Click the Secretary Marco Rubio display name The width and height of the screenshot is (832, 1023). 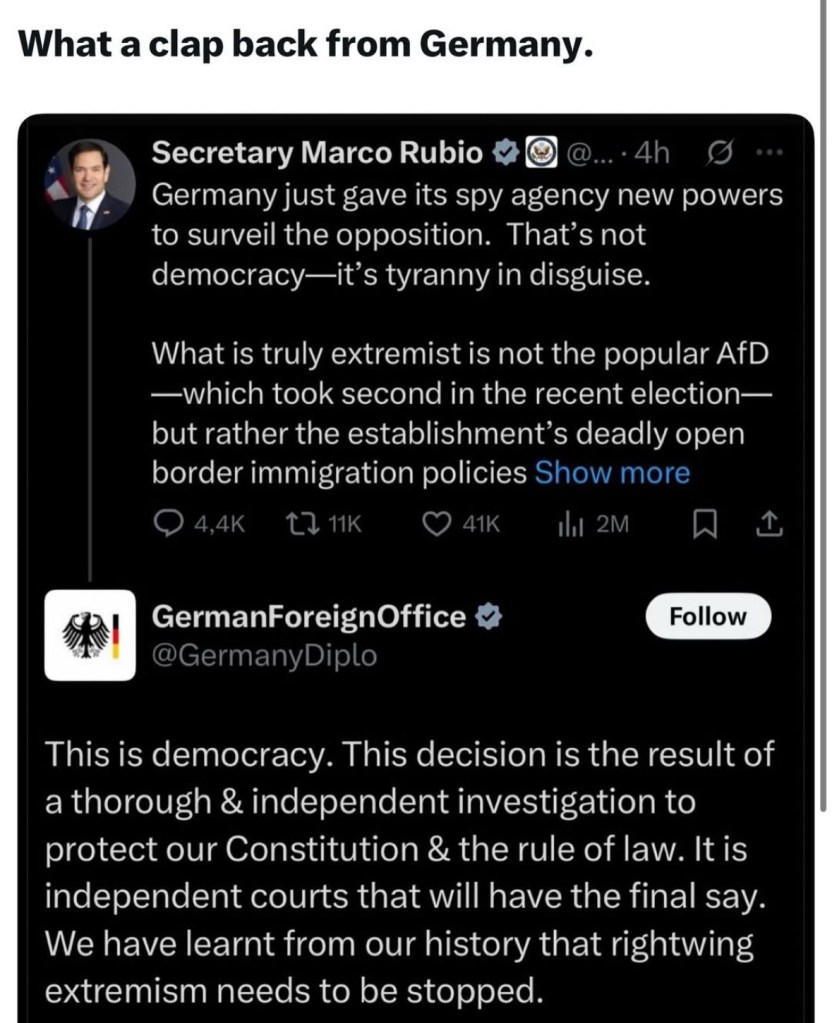[318, 154]
